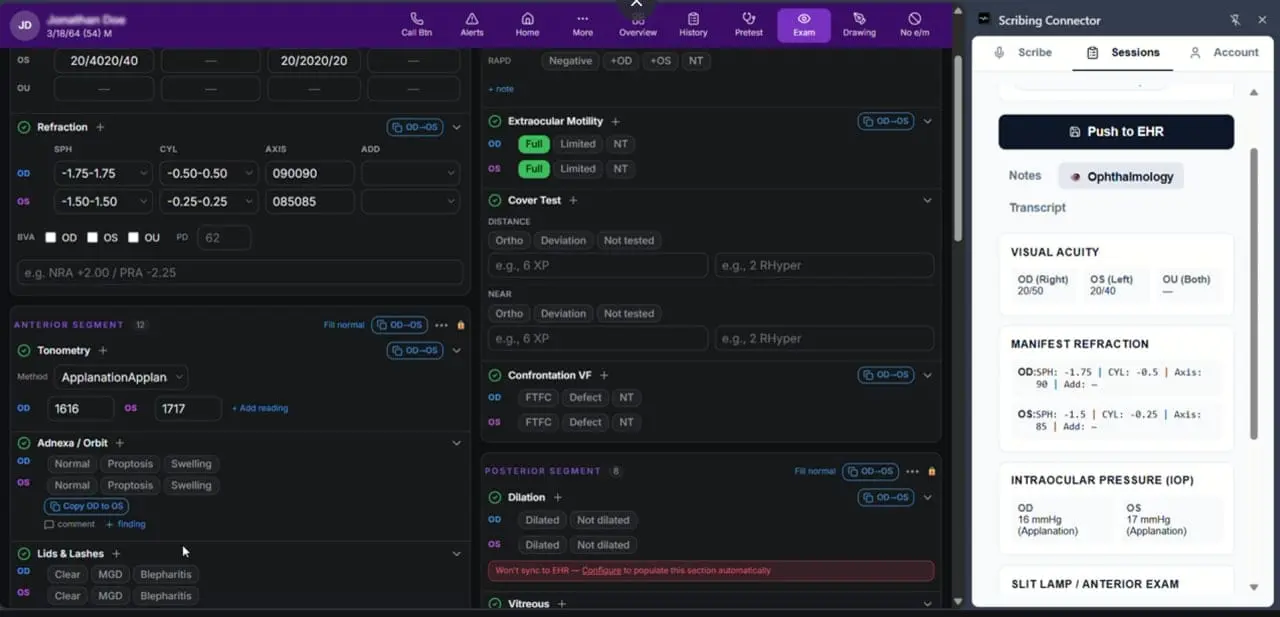
Task: Open the Configure link in sync warning
Action: (601, 570)
